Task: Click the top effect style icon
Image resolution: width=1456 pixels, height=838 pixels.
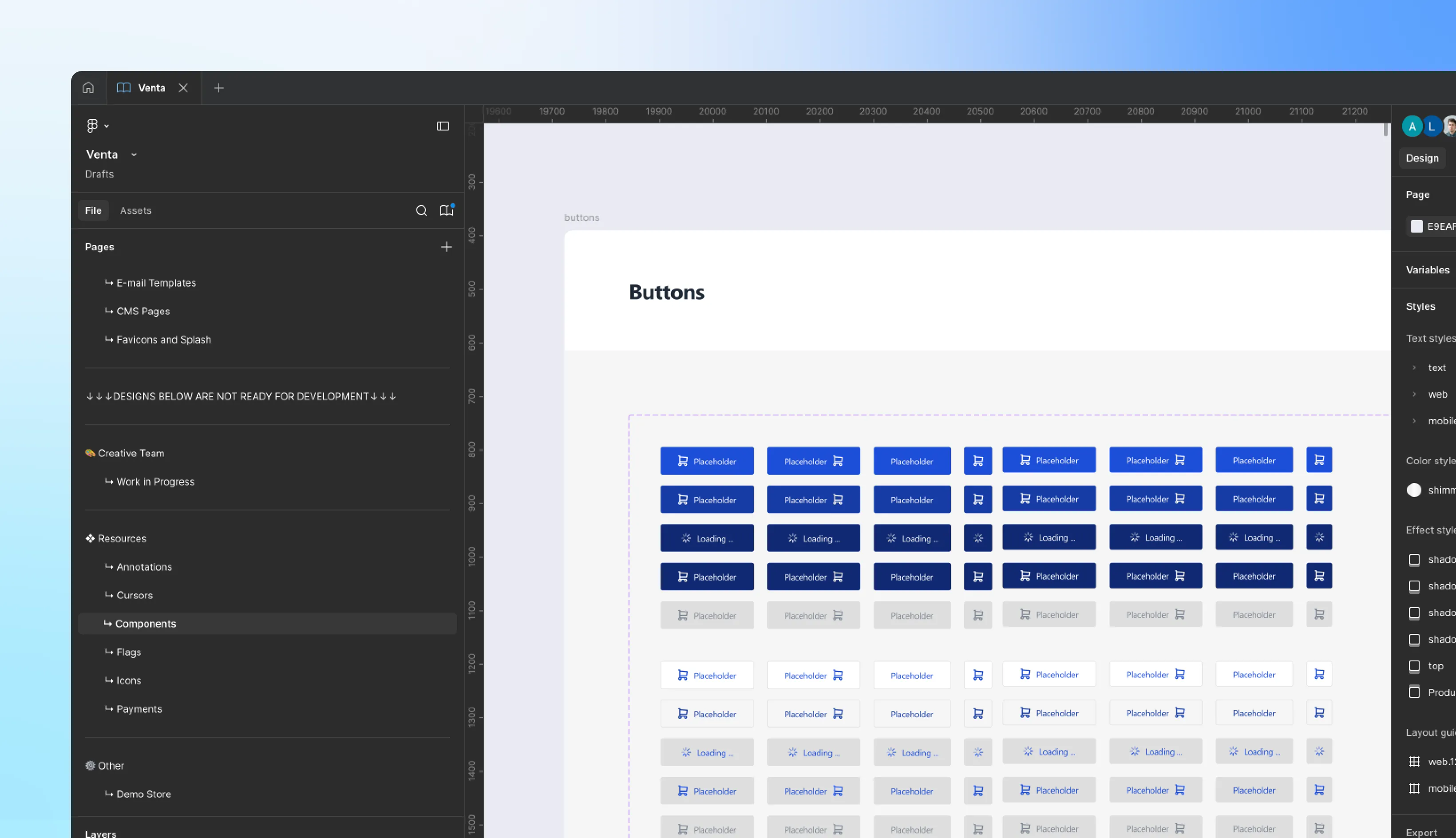Action: [1414, 666]
